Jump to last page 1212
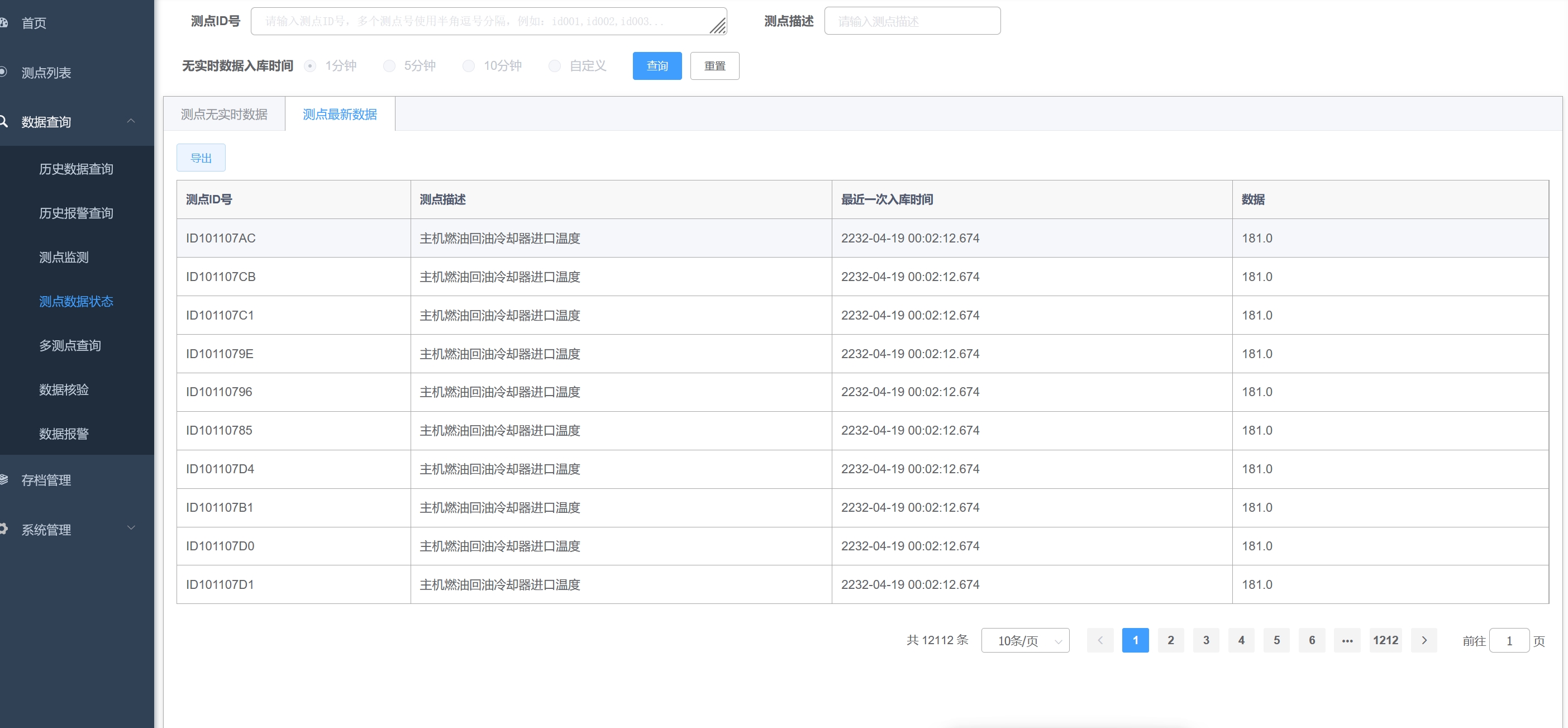1568x728 pixels. pyautogui.click(x=1385, y=640)
